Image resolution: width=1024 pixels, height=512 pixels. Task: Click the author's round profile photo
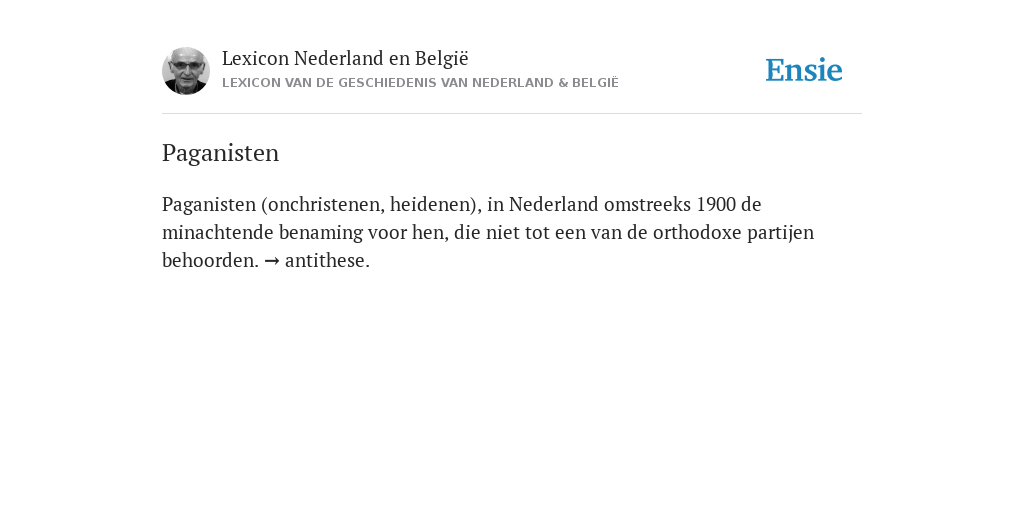point(186,71)
